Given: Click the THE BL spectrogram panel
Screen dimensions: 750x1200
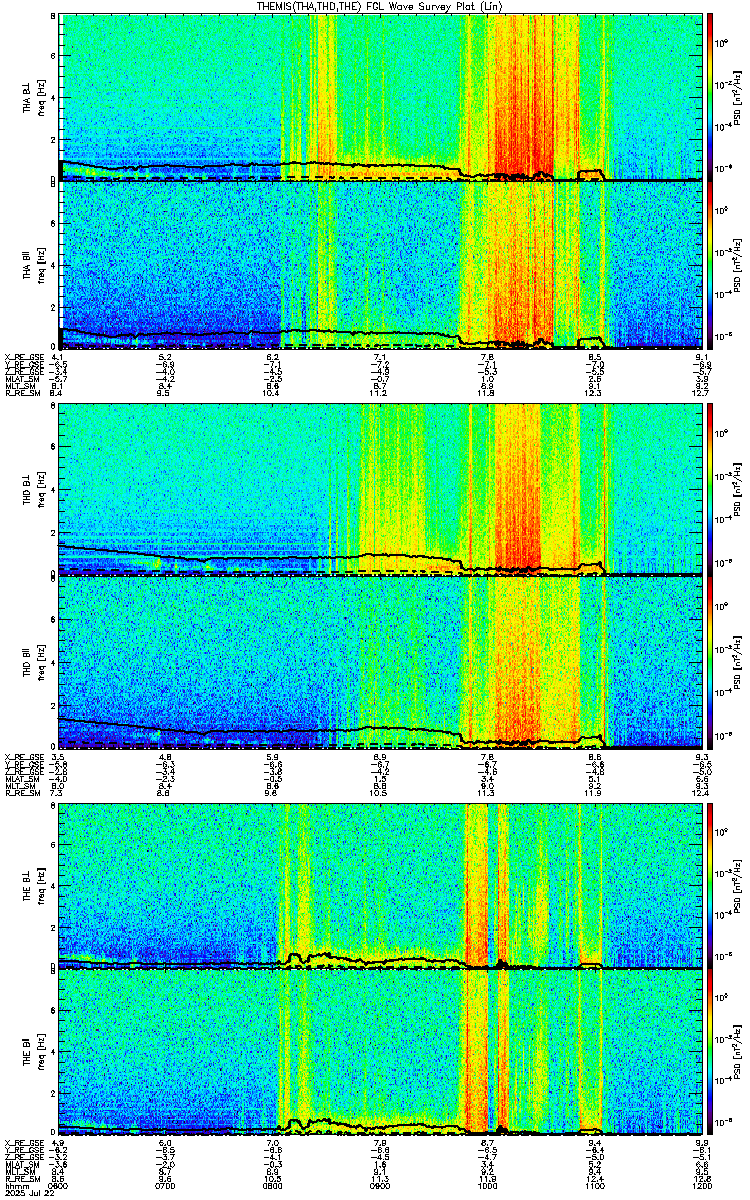Looking at the screenshot, I should coord(381,886).
